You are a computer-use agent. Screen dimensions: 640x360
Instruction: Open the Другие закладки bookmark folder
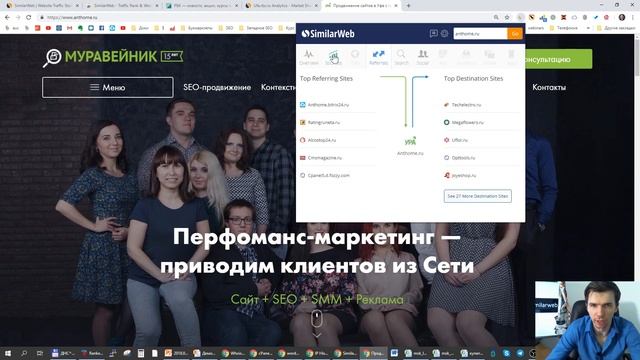click(x=616, y=28)
